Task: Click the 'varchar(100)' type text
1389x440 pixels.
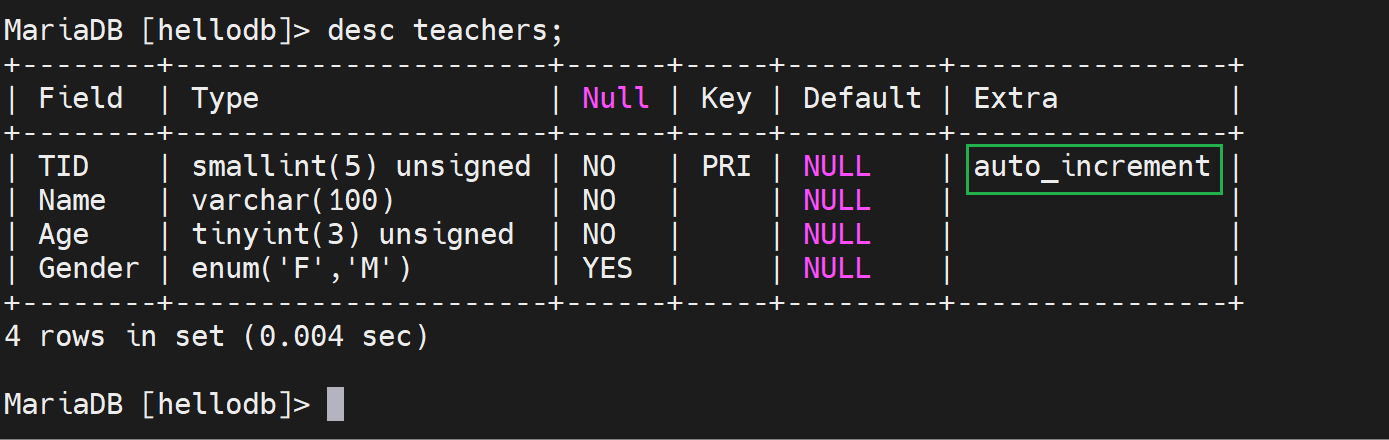Action: [293, 200]
